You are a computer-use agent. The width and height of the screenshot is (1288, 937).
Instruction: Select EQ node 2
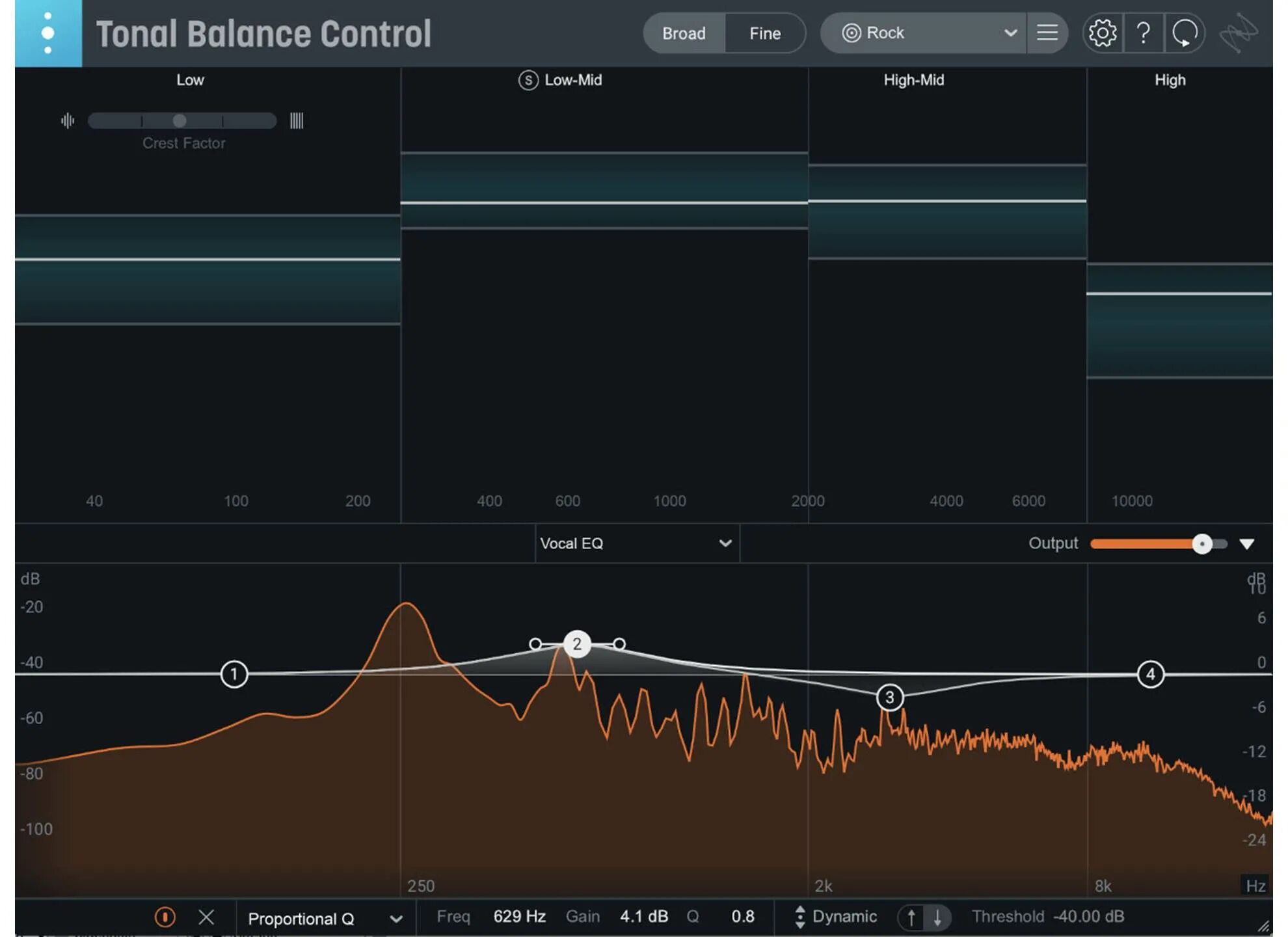(x=577, y=644)
